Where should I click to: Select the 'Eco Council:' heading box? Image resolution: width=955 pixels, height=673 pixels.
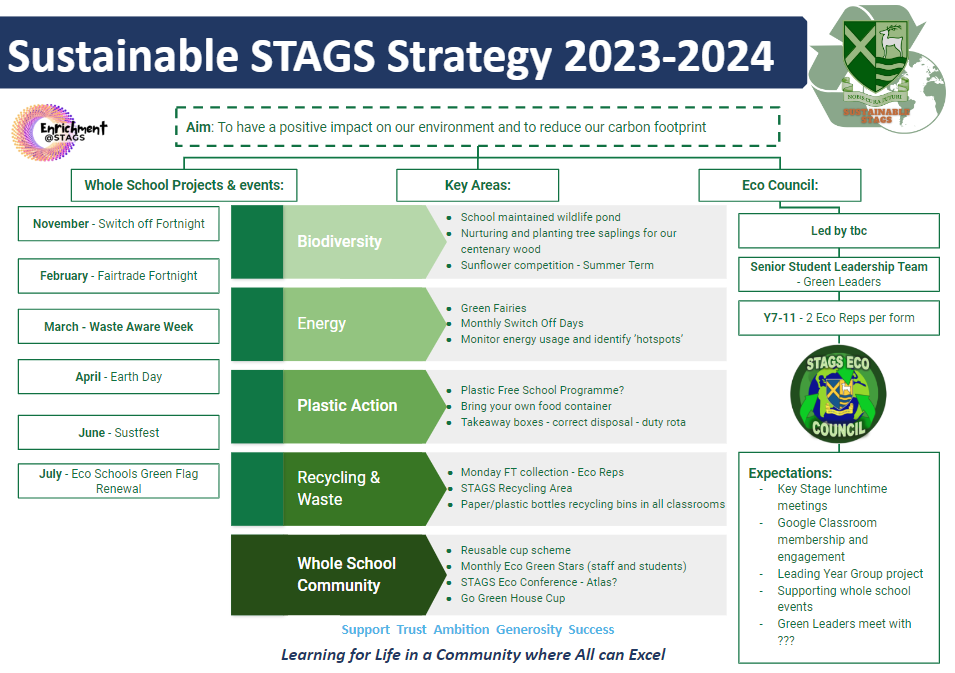click(x=780, y=185)
